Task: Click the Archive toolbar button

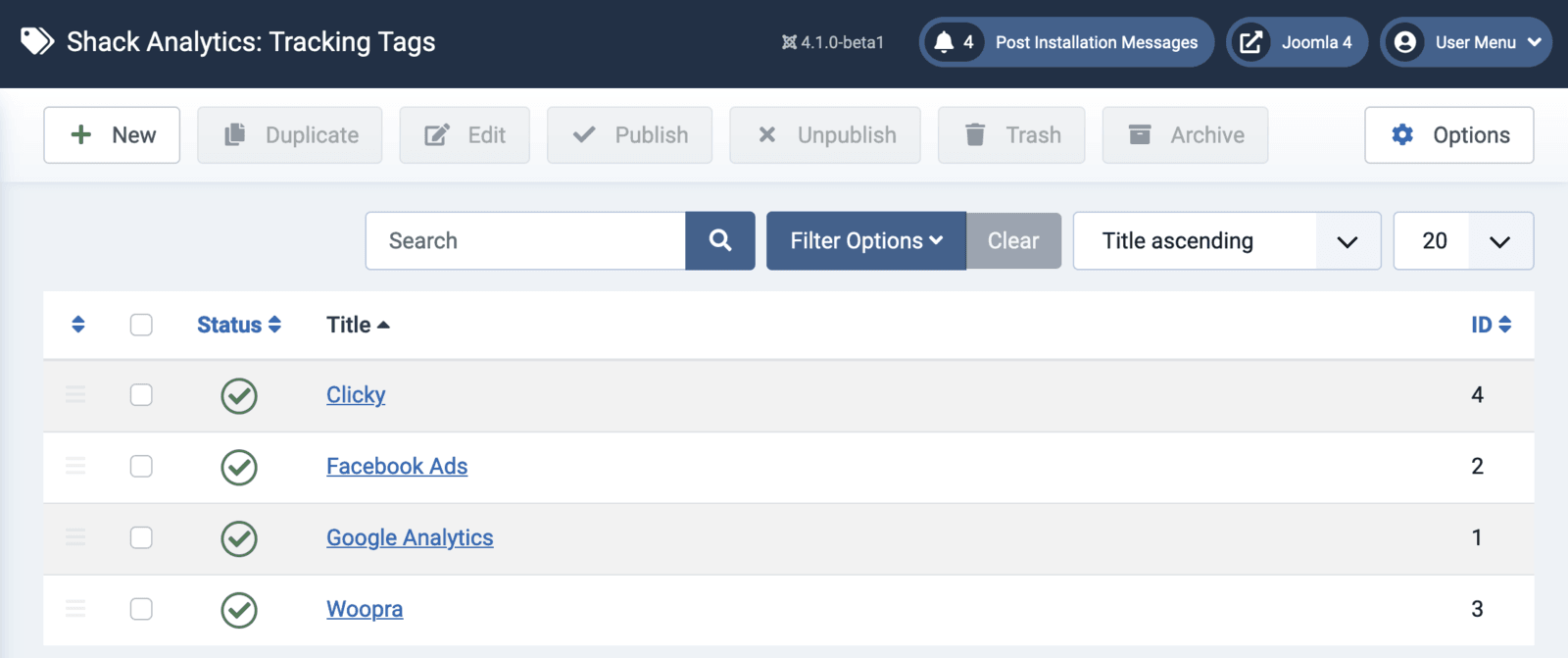Action: 1185,135
